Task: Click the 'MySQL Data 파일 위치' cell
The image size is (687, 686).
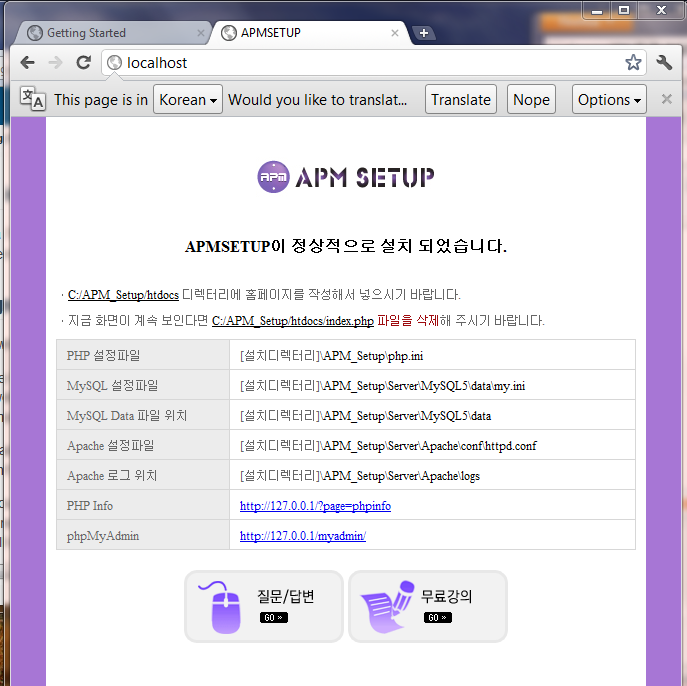Action: point(143,415)
